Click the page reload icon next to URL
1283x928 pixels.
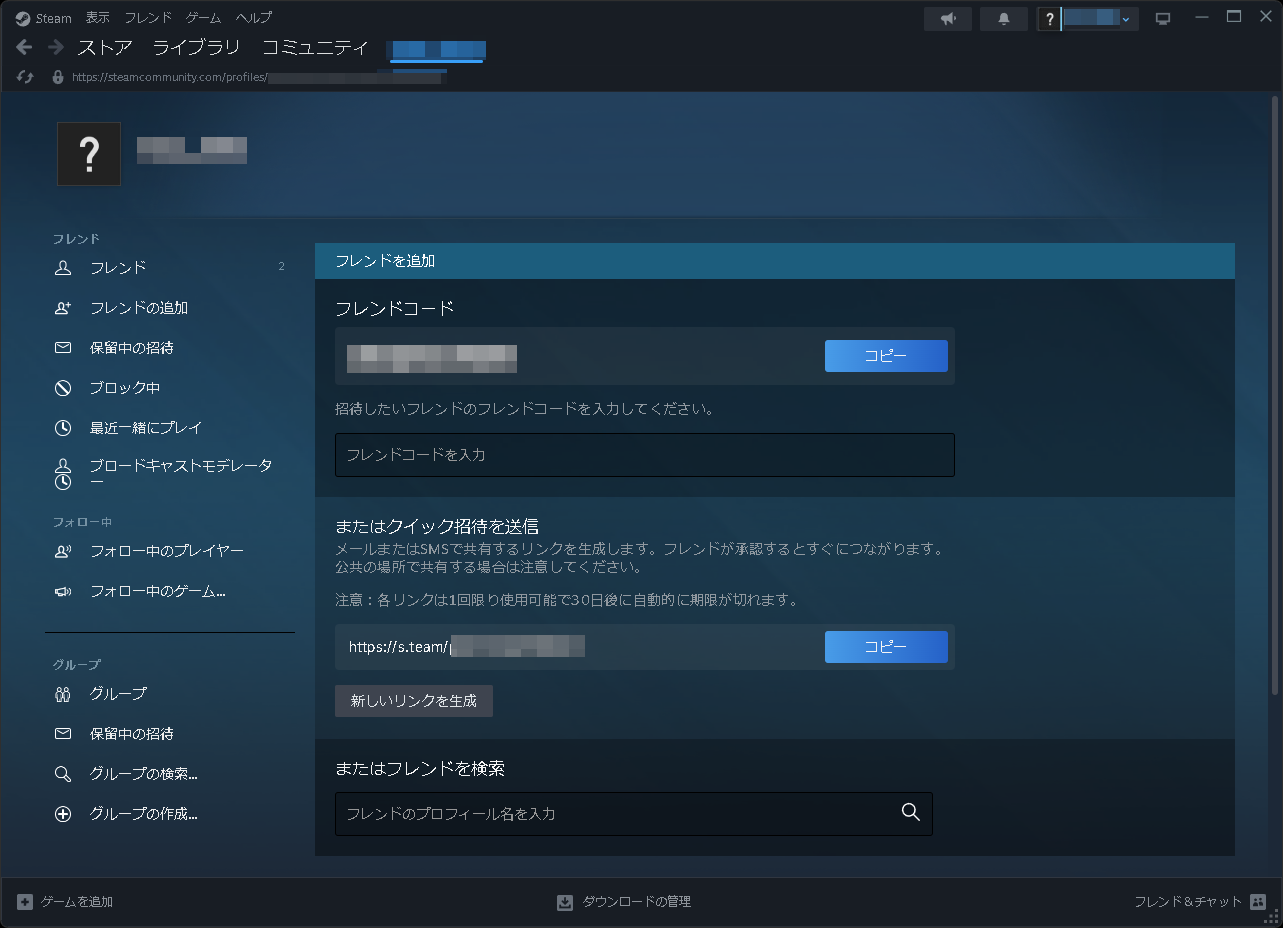pyautogui.click(x=24, y=76)
